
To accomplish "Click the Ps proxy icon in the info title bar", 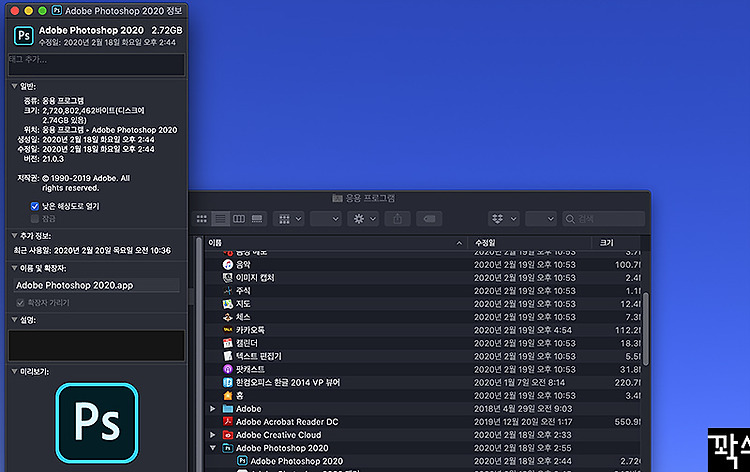I will (x=57, y=11).
